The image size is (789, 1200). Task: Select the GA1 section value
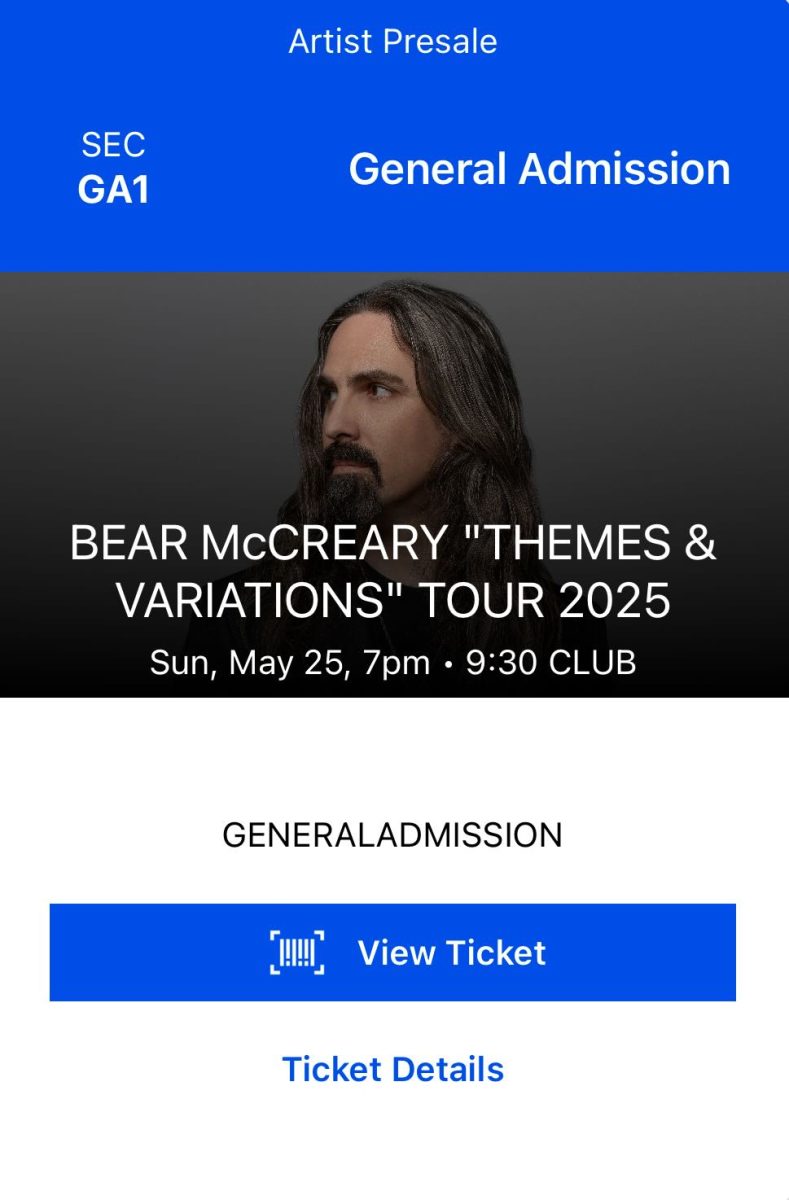113,190
